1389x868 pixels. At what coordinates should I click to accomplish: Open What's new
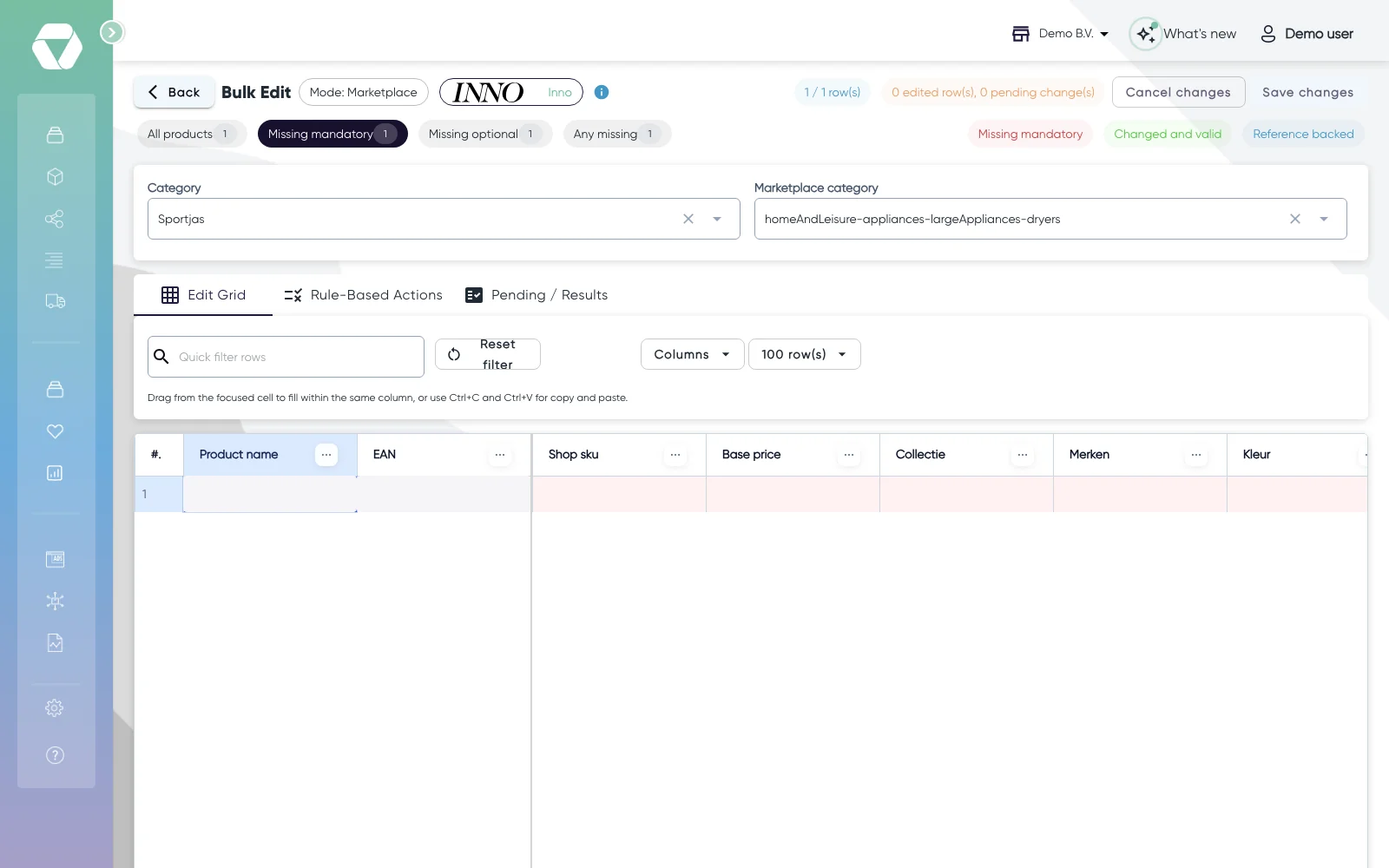coord(1184,34)
